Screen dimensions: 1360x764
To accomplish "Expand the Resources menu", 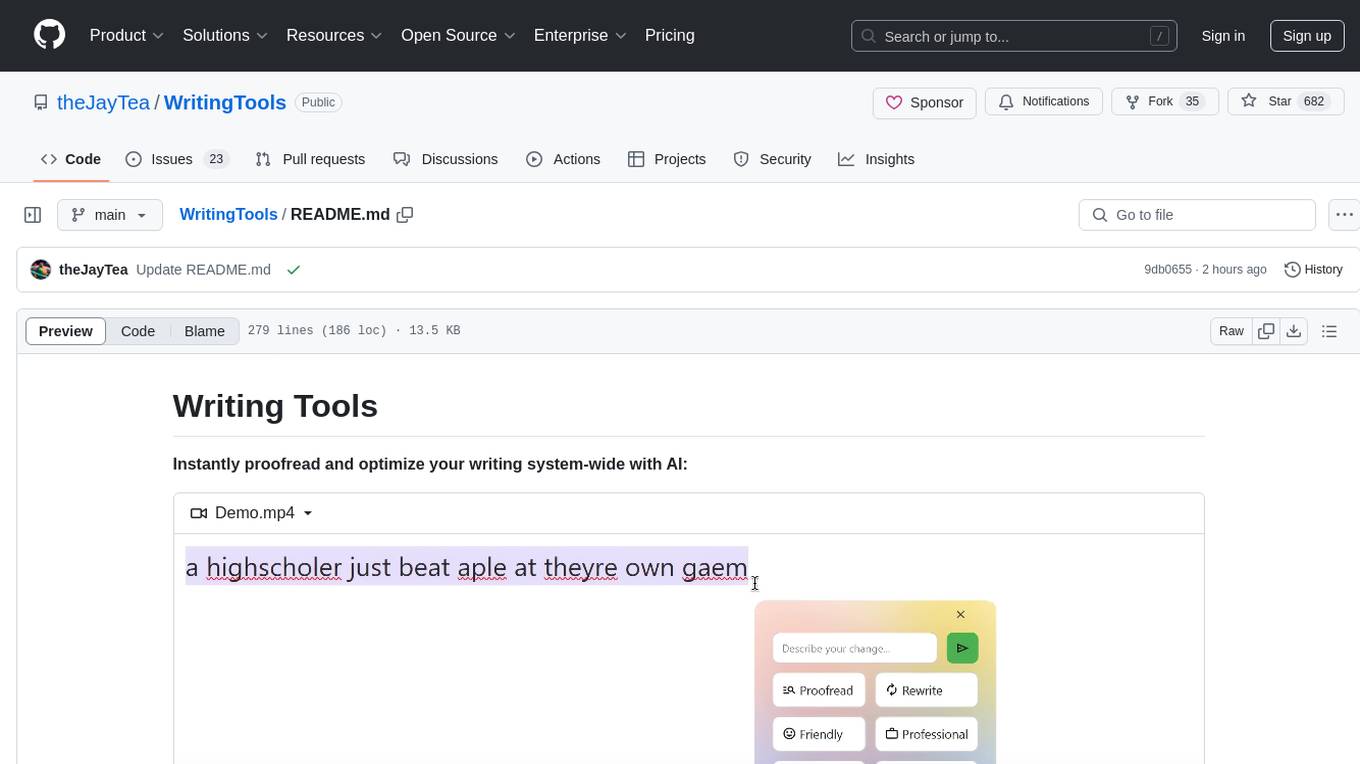I will (x=334, y=35).
